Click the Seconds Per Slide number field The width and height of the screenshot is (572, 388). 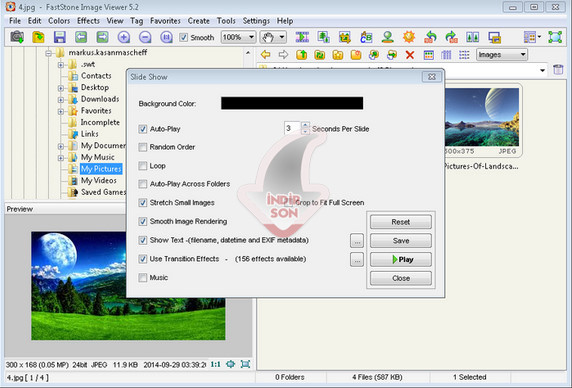pos(292,128)
